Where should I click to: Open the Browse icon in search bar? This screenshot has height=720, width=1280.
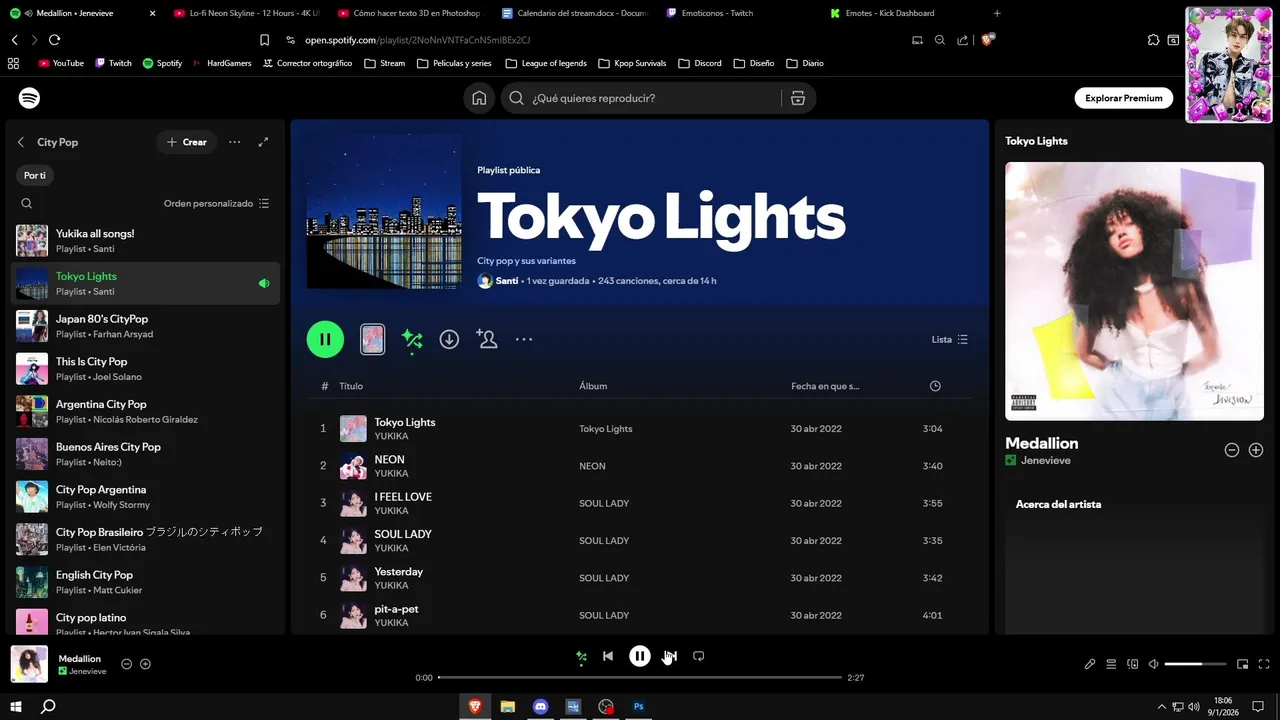click(x=797, y=98)
